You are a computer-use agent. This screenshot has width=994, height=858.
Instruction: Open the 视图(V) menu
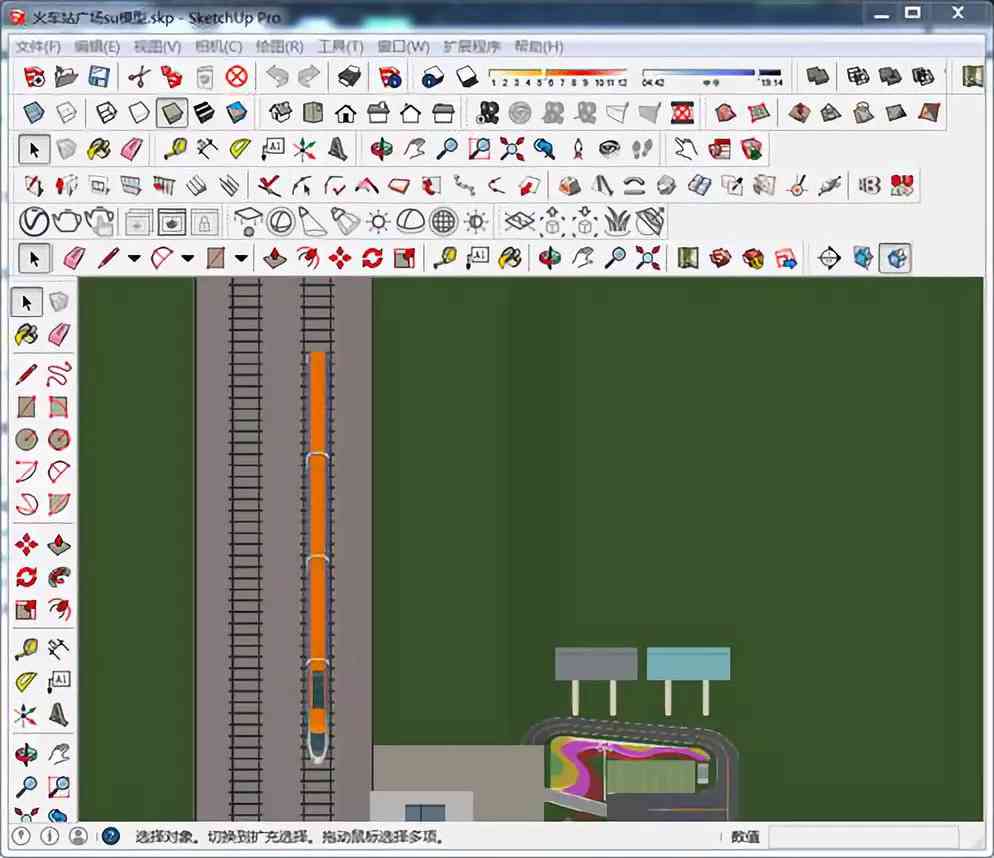click(x=158, y=47)
